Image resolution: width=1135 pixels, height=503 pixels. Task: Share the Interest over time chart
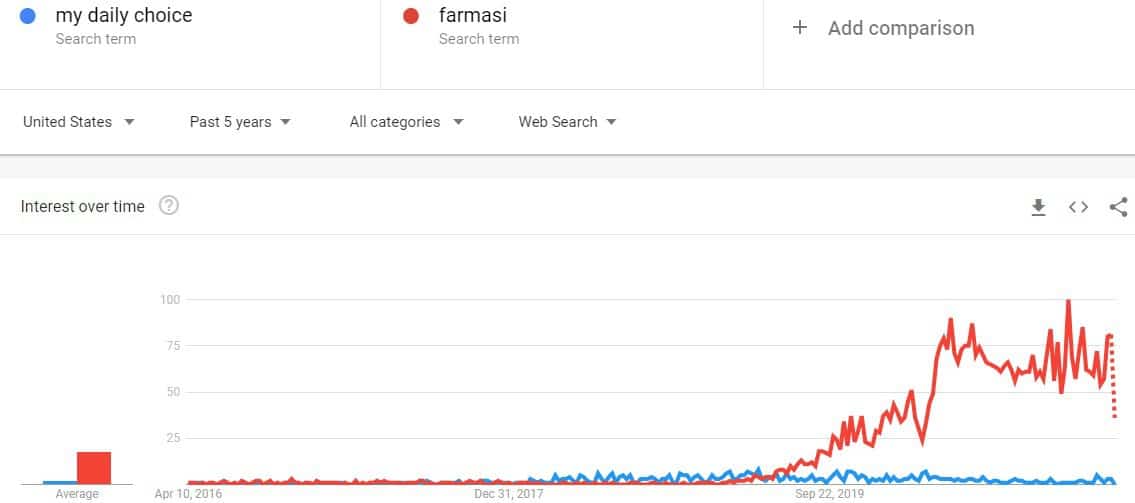pos(1118,207)
